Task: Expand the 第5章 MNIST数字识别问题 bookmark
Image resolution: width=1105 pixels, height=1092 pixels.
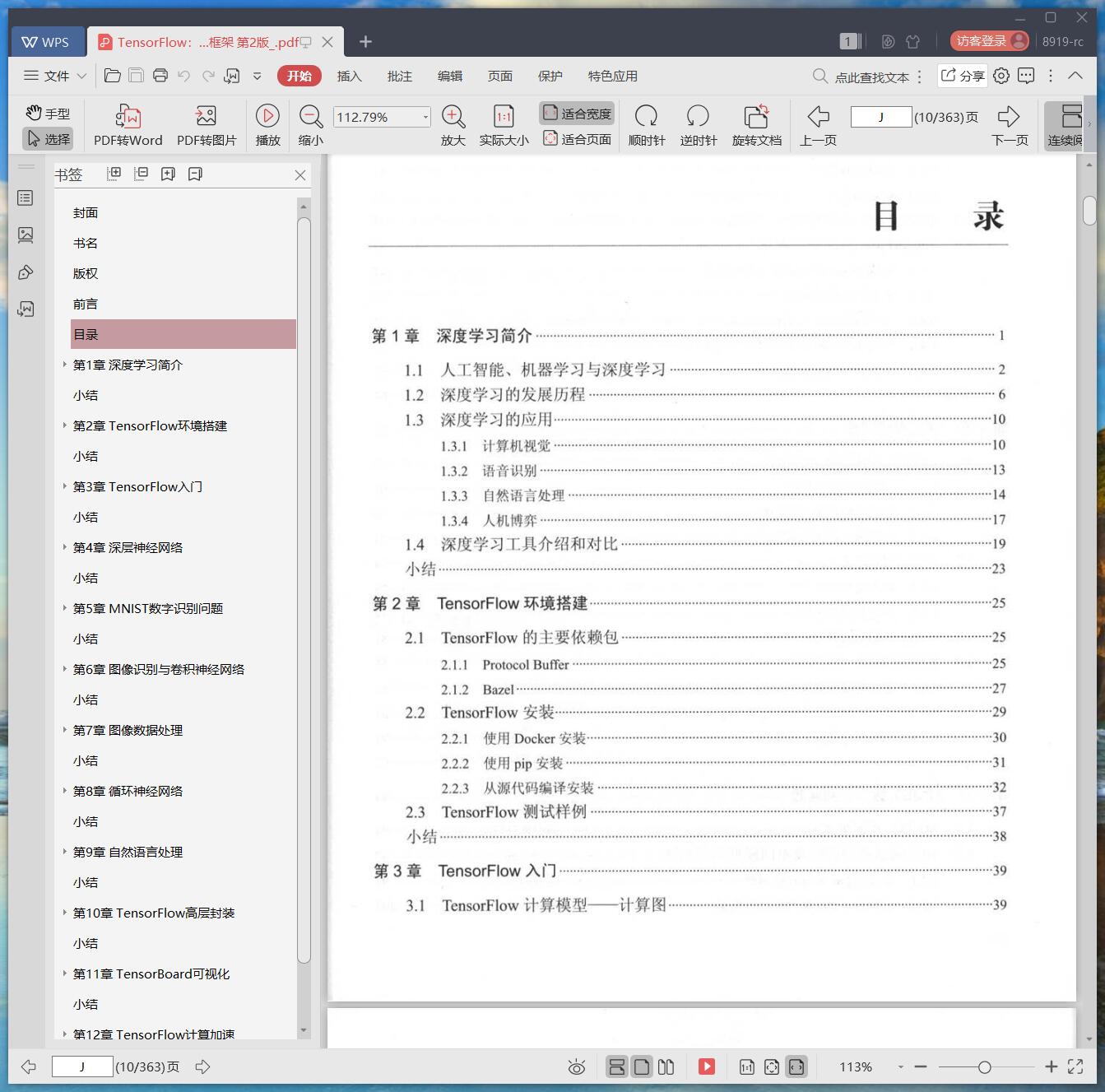Action: (x=65, y=608)
